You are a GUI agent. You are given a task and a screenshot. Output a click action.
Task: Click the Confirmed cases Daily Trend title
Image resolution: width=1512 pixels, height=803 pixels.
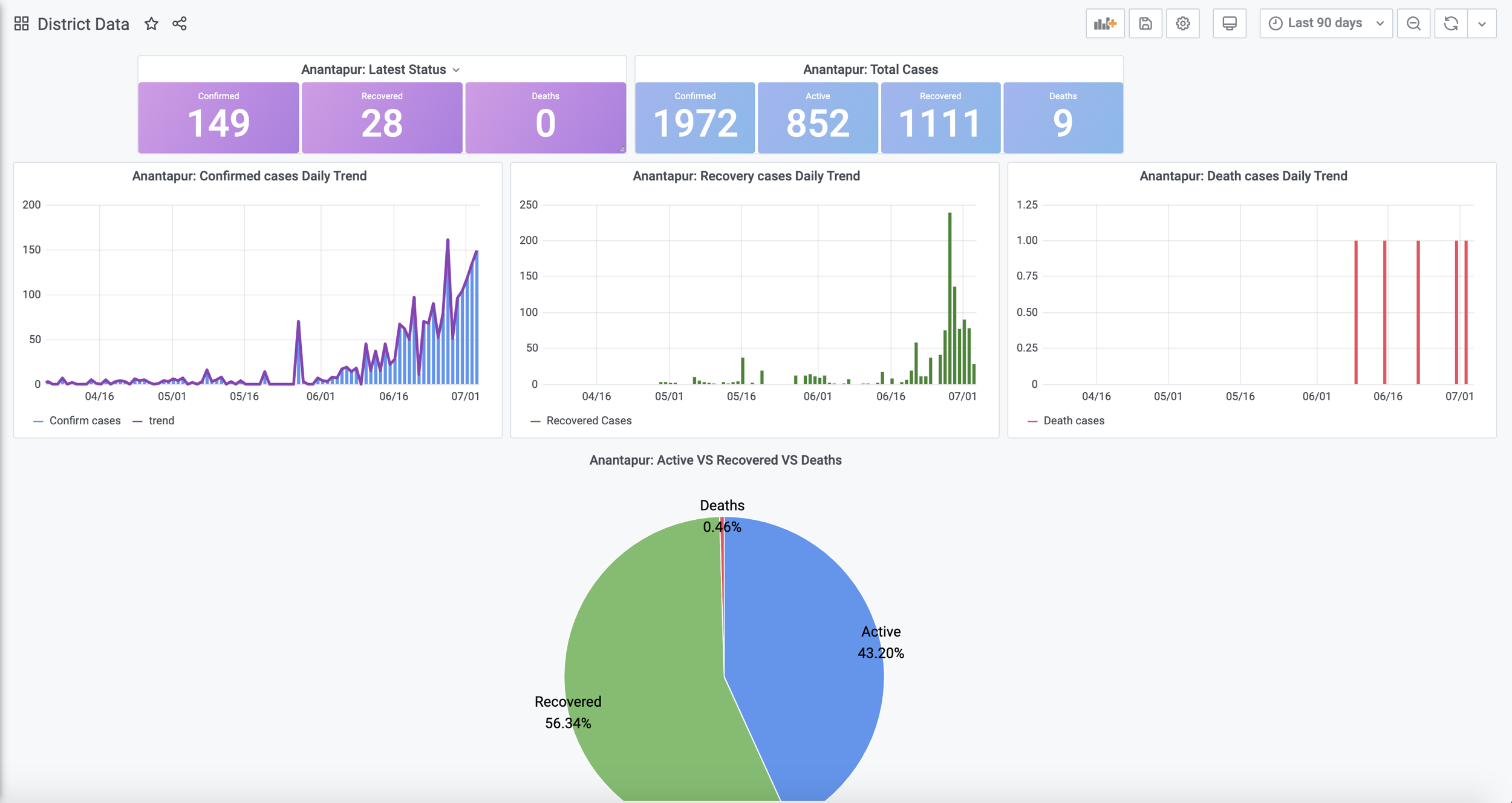(x=249, y=176)
